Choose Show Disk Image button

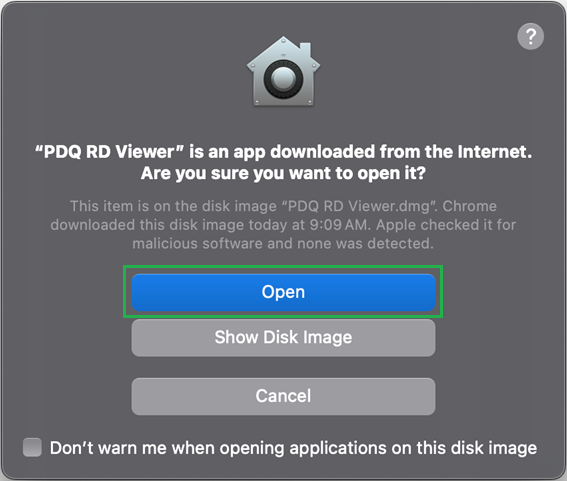[x=283, y=337]
